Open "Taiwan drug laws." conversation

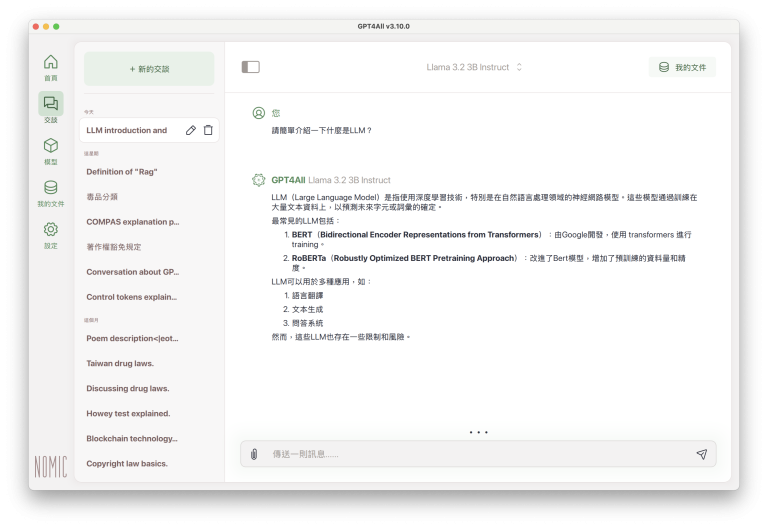click(120, 364)
